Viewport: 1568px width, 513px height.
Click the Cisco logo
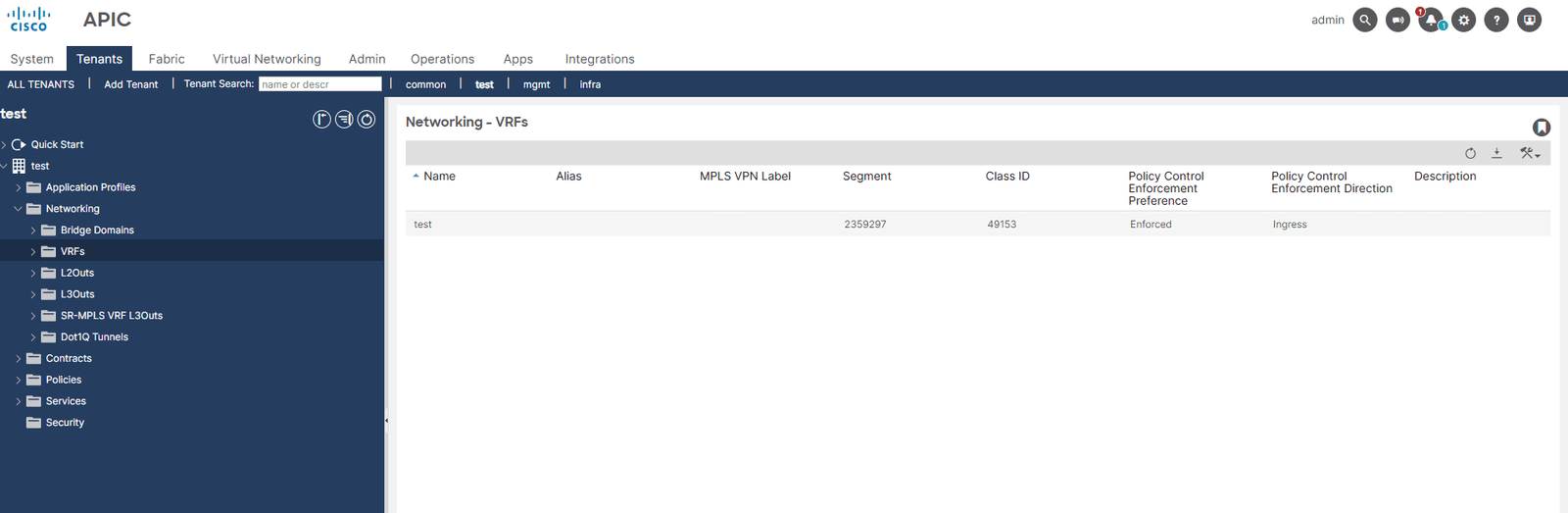[x=29, y=20]
